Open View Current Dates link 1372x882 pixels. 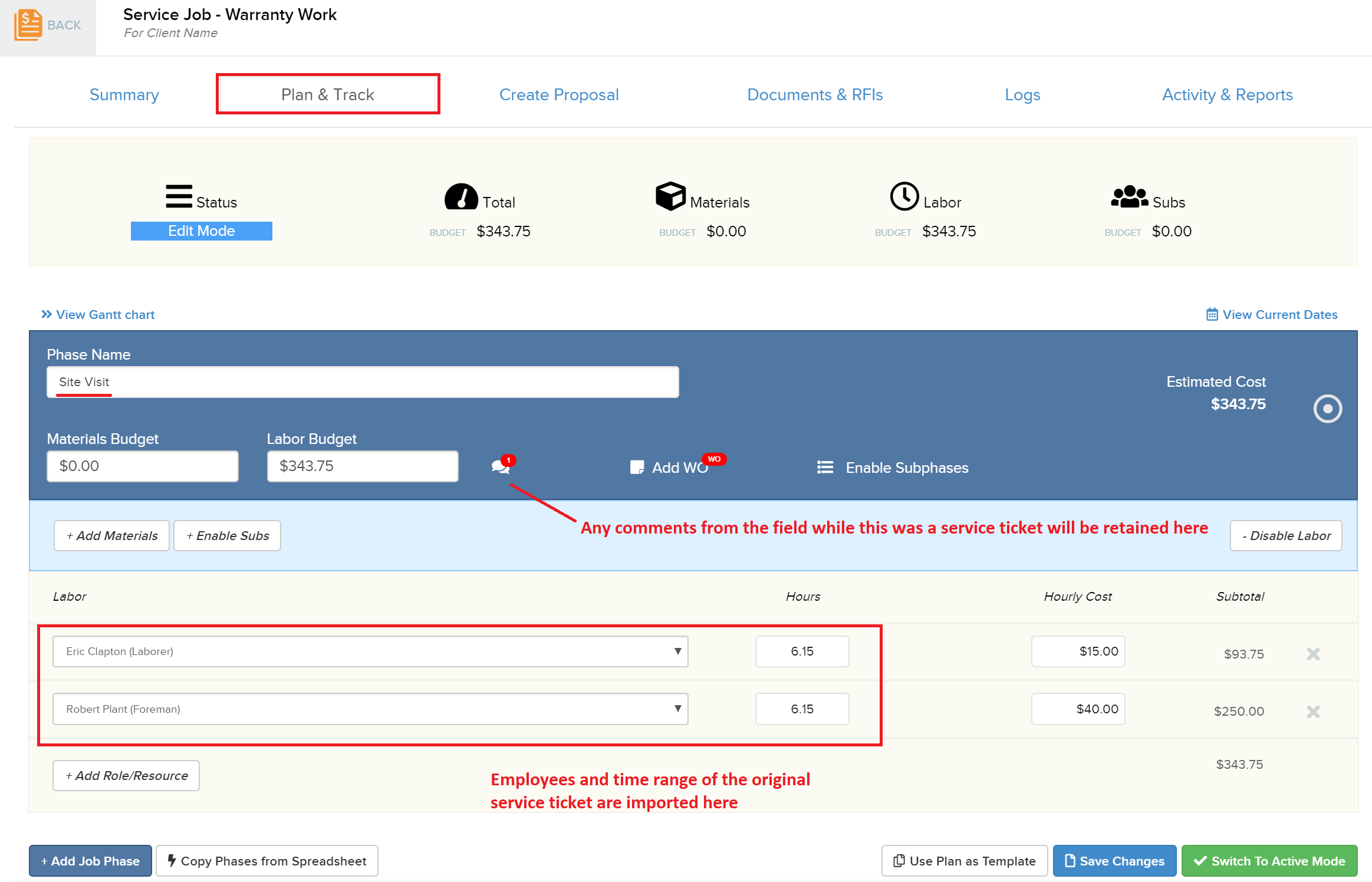pos(1280,314)
